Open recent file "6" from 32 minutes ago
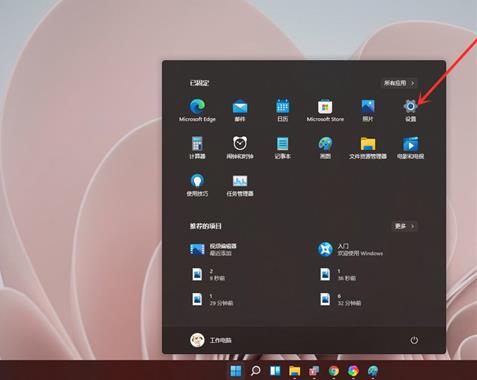The height and width of the screenshot is (380, 477). pyautogui.click(x=340, y=299)
